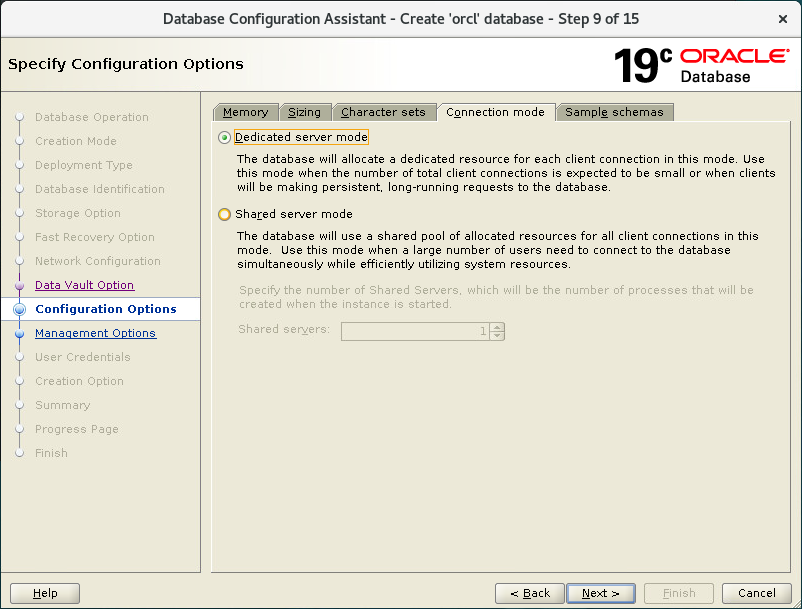Select the Connection mode tab
Image resolution: width=802 pixels, height=609 pixels.
(495, 112)
